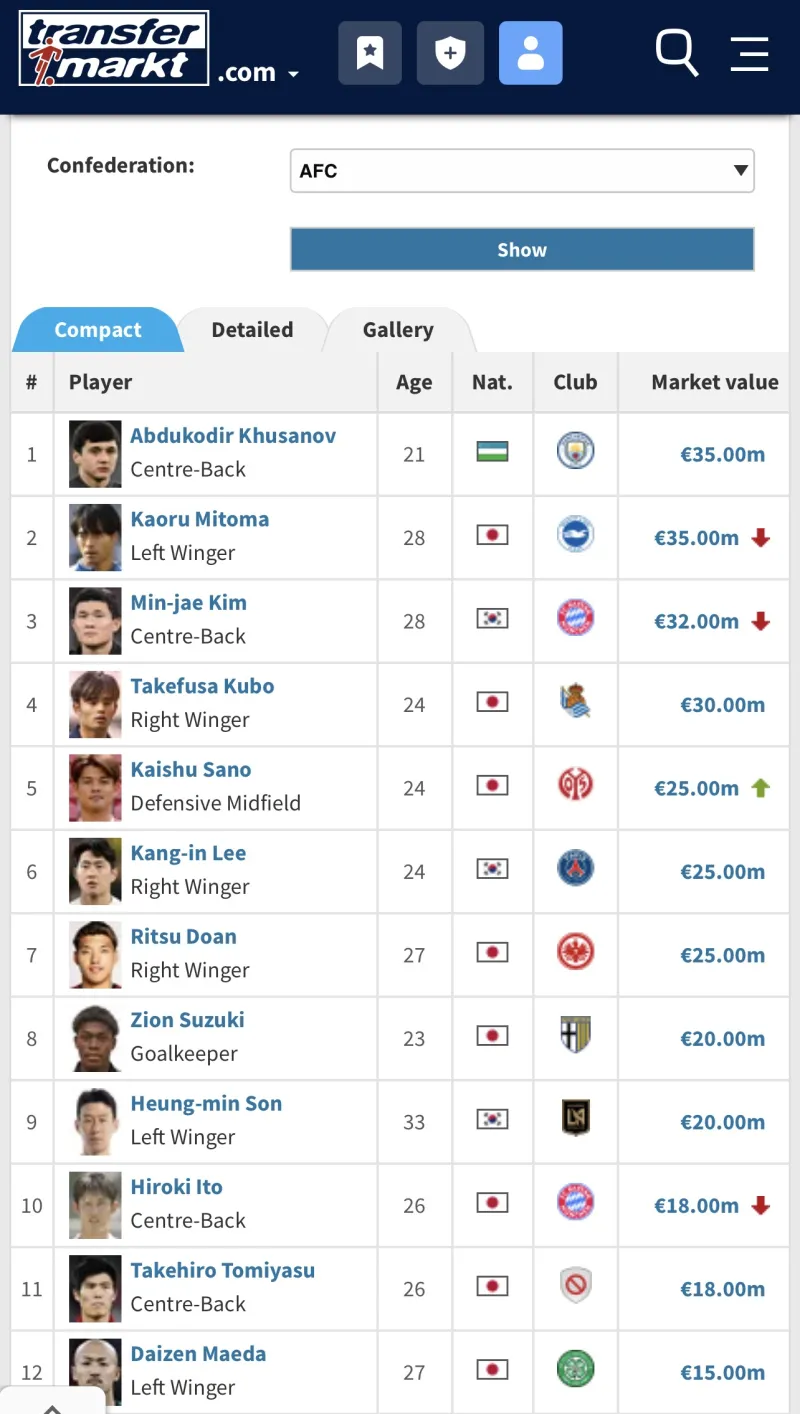
Task: Open Heung-min Son player link
Action: [206, 1103]
